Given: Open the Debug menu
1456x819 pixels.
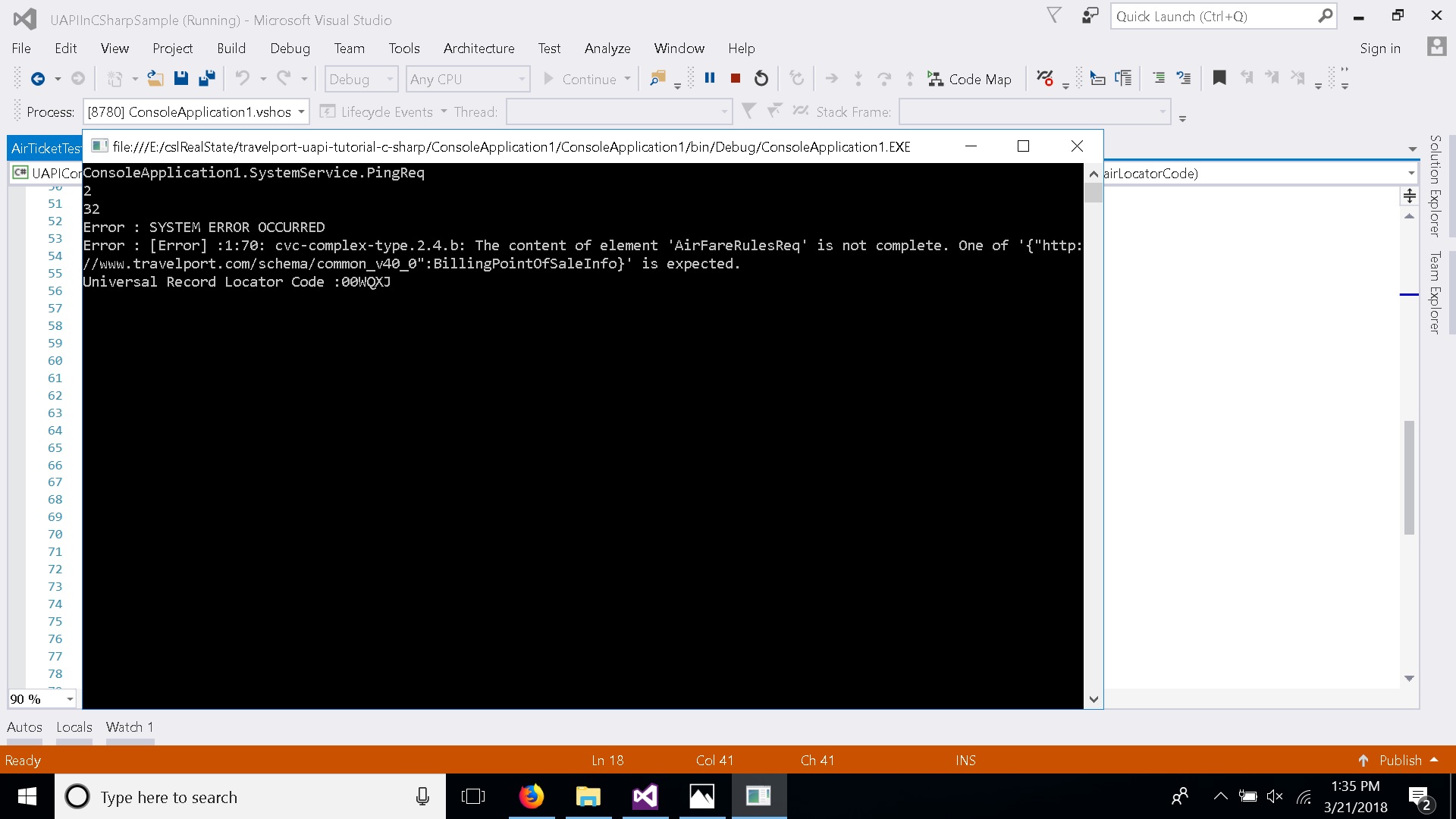Looking at the screenshot, I should click(290, 48).
